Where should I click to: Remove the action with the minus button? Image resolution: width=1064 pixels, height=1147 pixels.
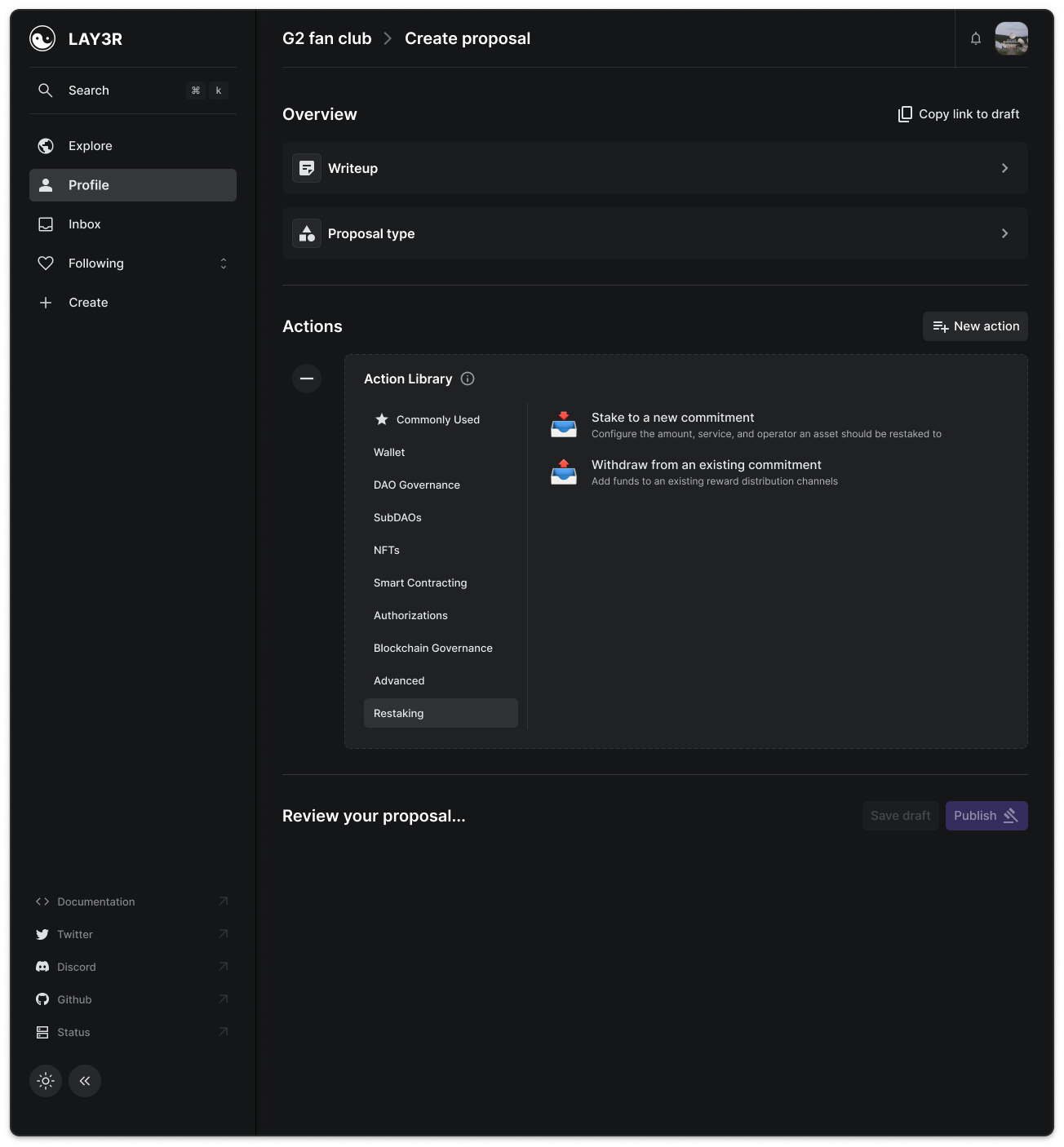[307, 379]
